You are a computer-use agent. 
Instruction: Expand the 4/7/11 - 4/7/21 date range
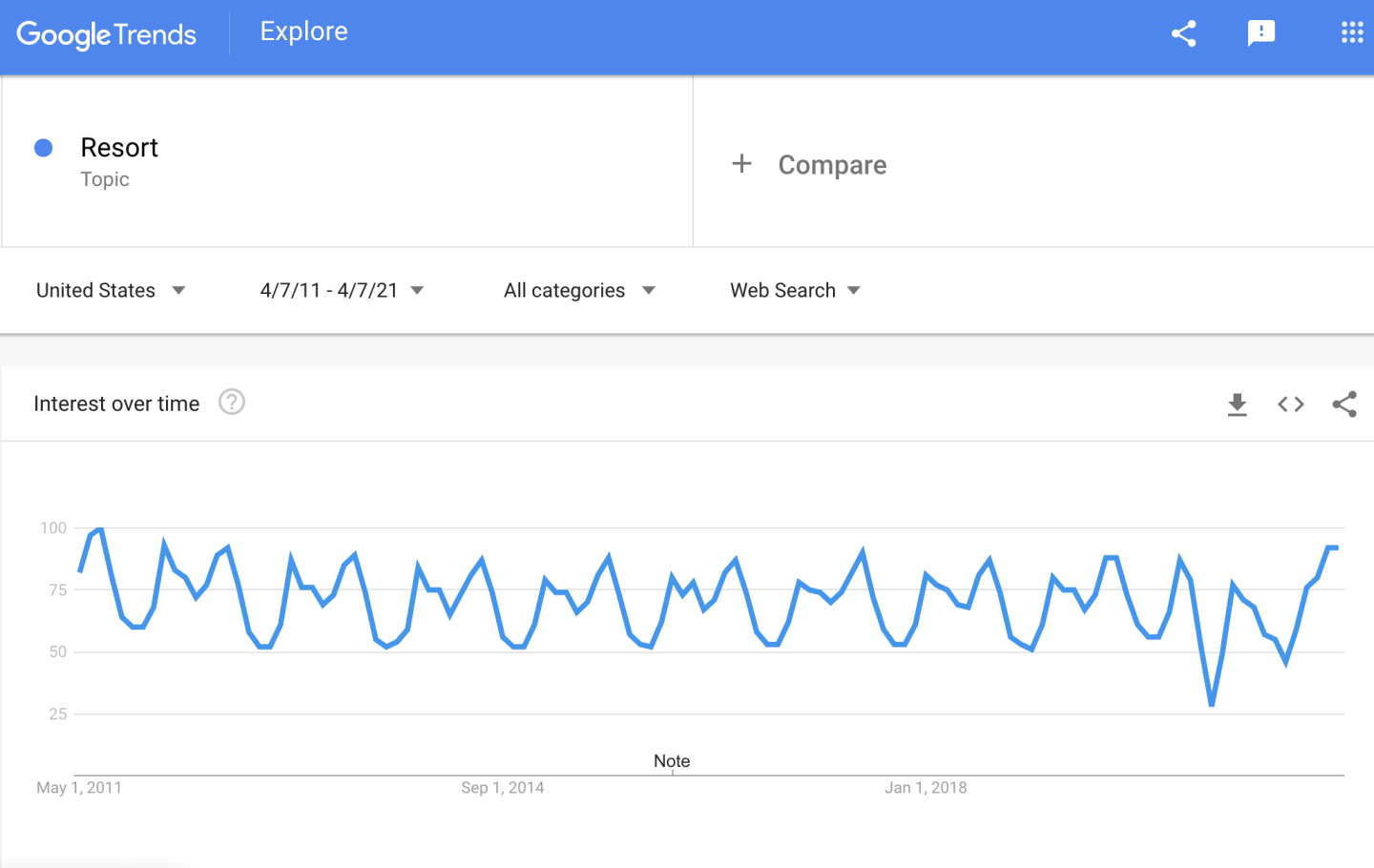tap(342, 290)
